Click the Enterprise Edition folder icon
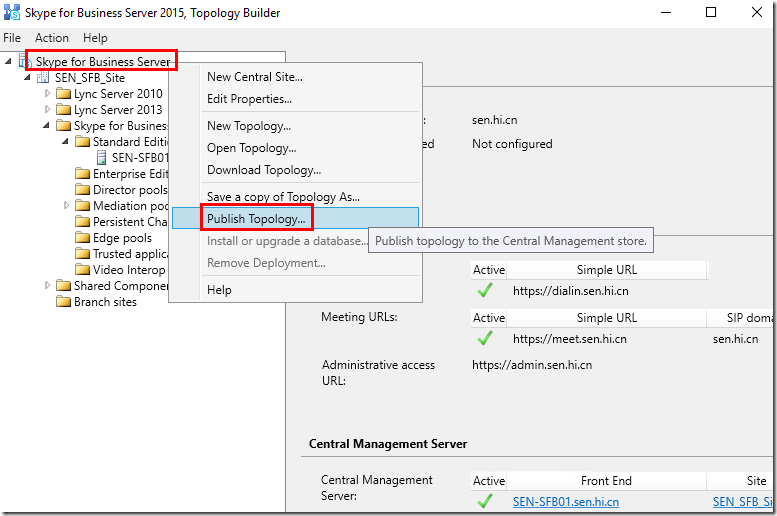Screen dimensions: 777x516 [x=82, y=173]
